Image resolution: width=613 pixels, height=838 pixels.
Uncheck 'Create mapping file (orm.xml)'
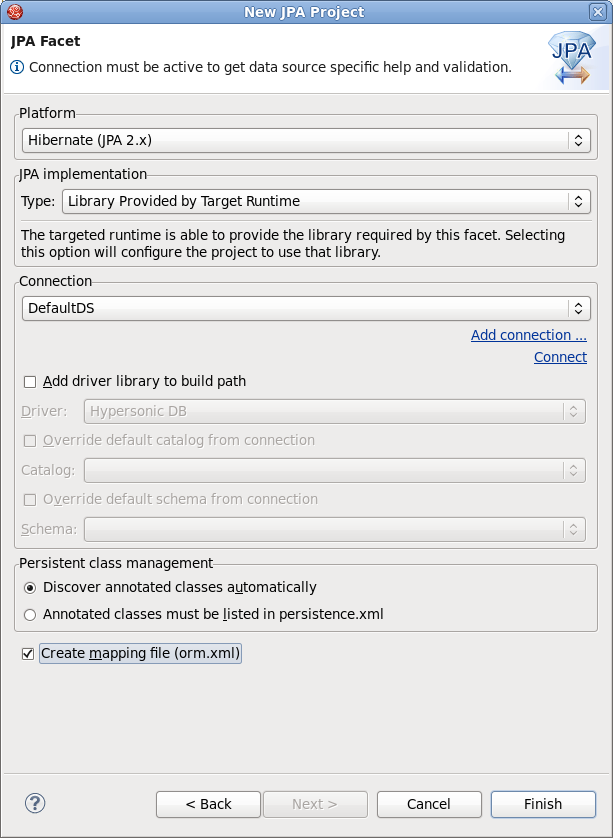[x=28, y=653]
